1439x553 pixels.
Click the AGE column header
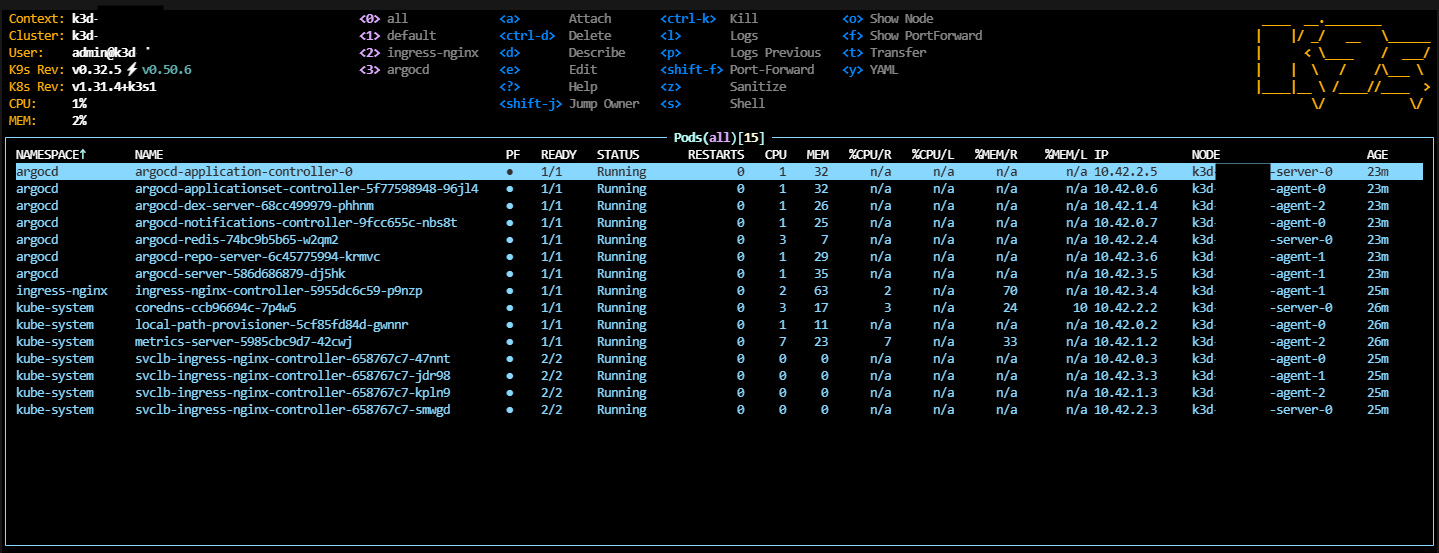click(x=1377, y=155)
